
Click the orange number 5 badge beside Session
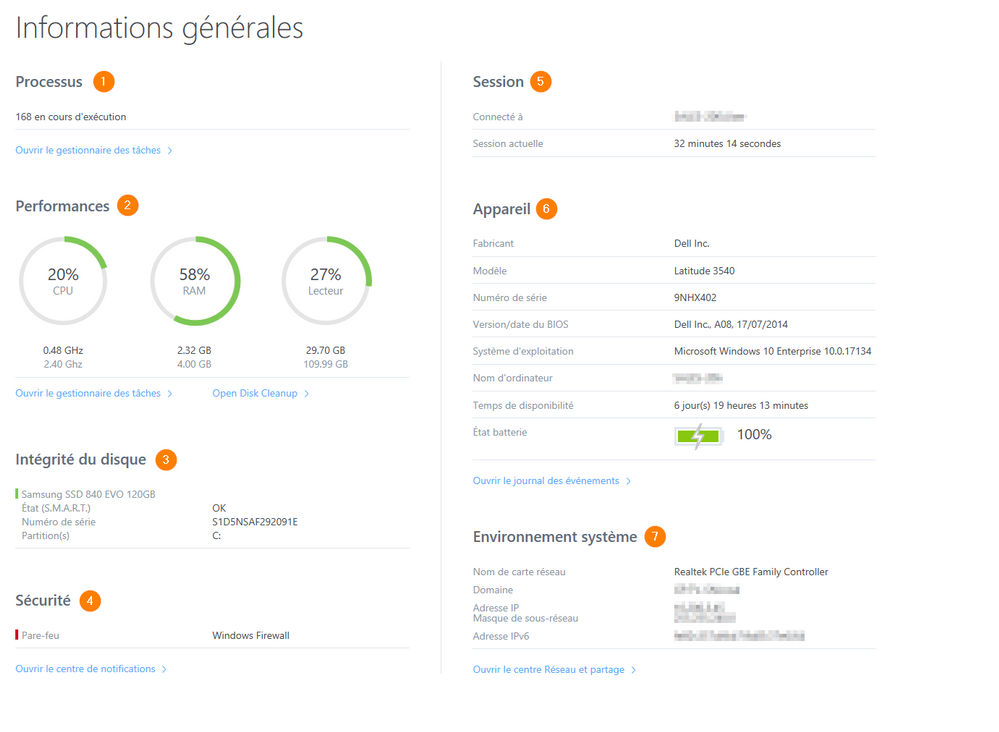[x=540, y=82]
